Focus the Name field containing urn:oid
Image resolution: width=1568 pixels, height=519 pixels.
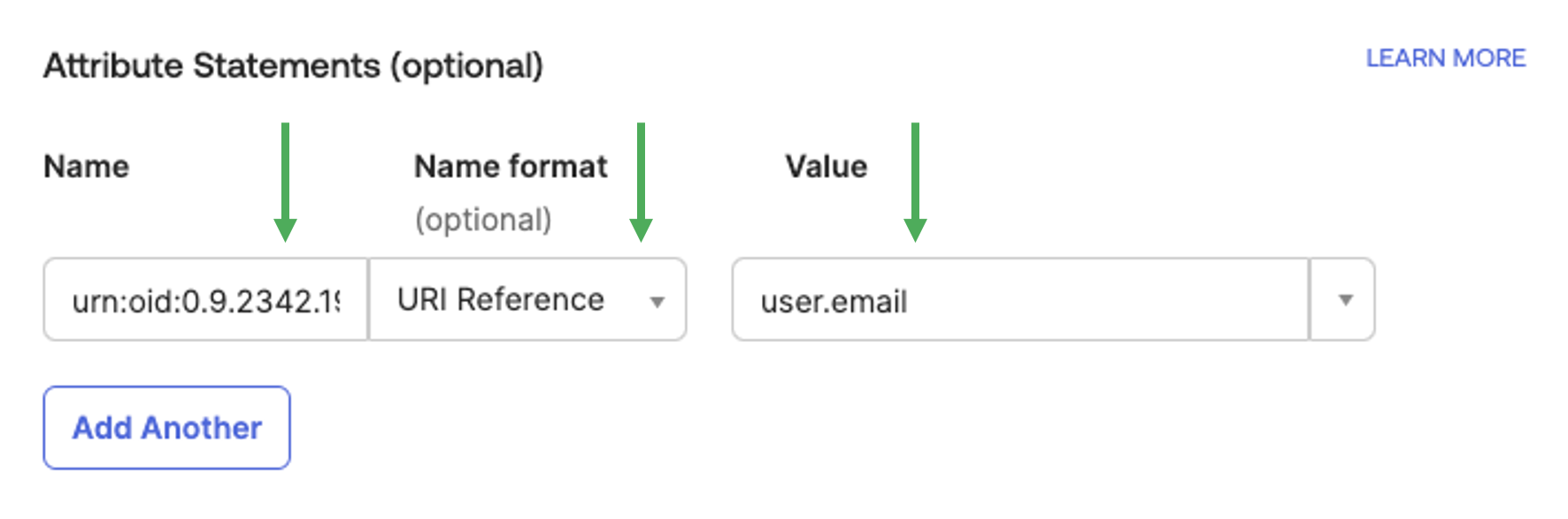[x=205, y=300]
